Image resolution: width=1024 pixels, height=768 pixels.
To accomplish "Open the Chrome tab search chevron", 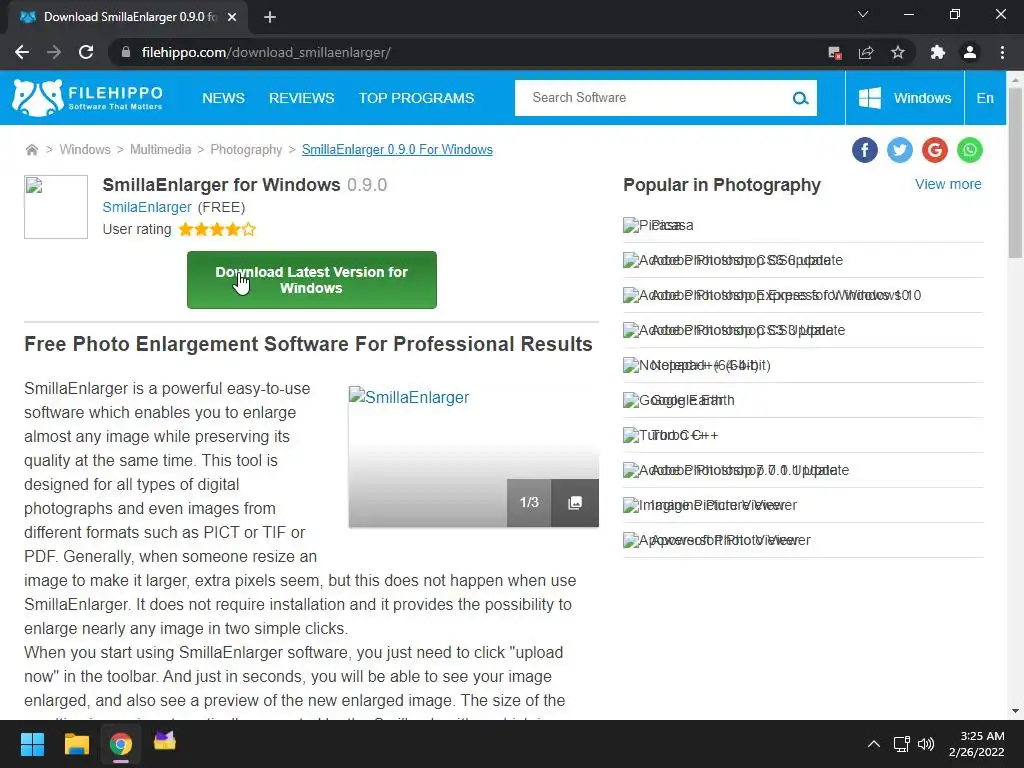I will coord(863,14).
